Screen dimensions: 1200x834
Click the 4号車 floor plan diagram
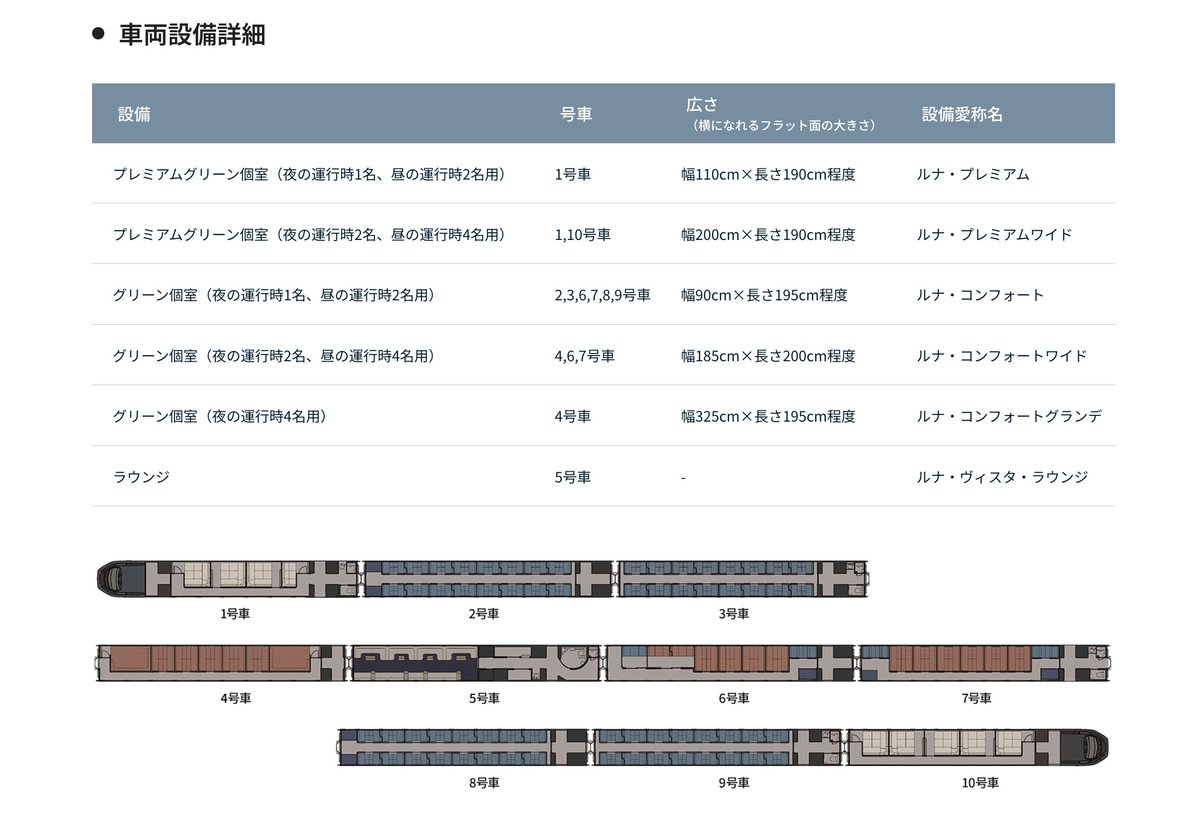coord(220,664)
